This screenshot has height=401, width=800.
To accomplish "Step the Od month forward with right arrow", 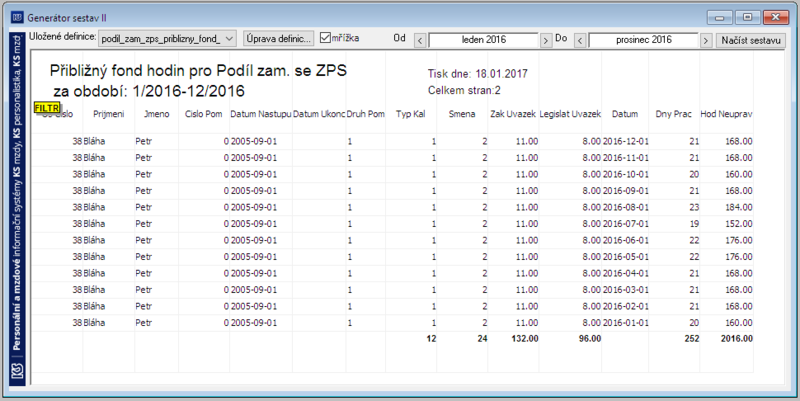I will tap(546, 40).
